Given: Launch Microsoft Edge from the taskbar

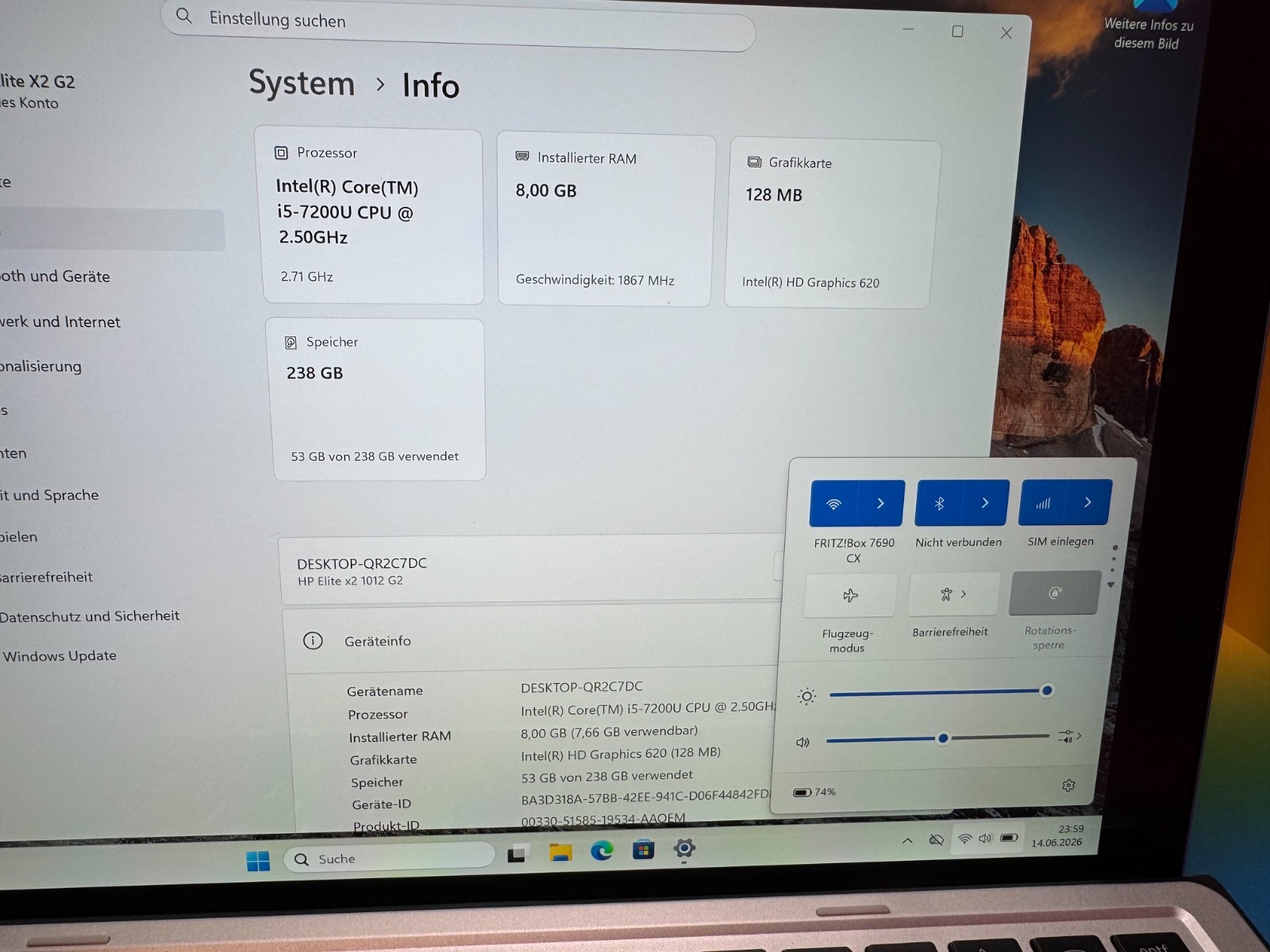Looking at the screenshot, I should (x=602, y=851).
